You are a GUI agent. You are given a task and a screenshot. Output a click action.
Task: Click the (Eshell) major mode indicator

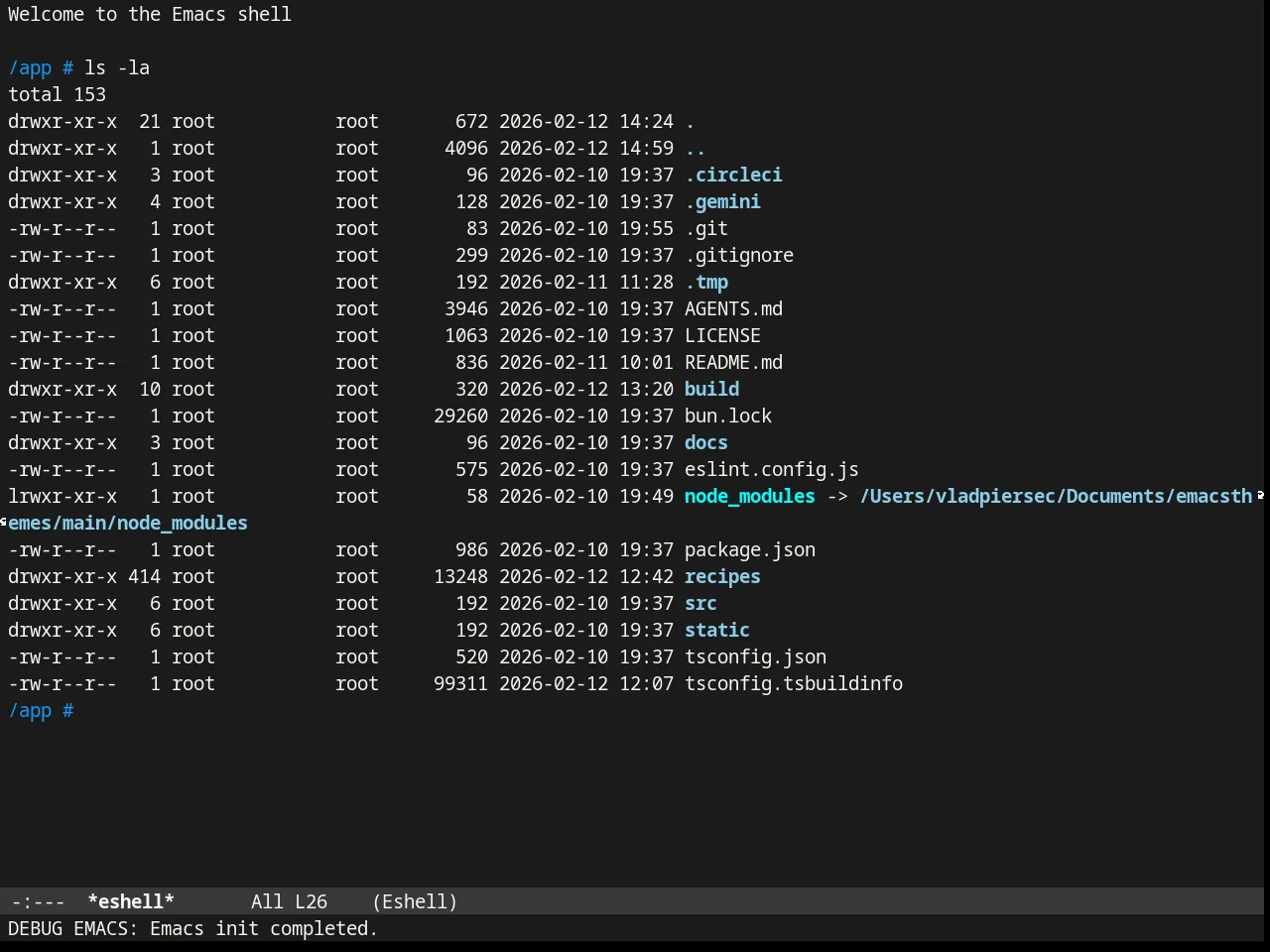[x=415, y=901]
